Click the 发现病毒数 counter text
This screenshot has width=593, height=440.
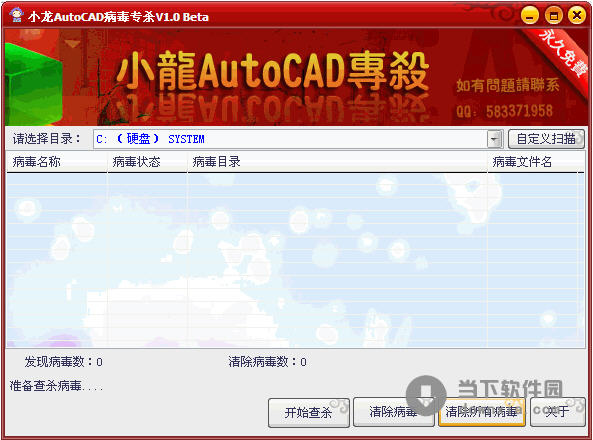pyautogui.click(x=64, y=362)
